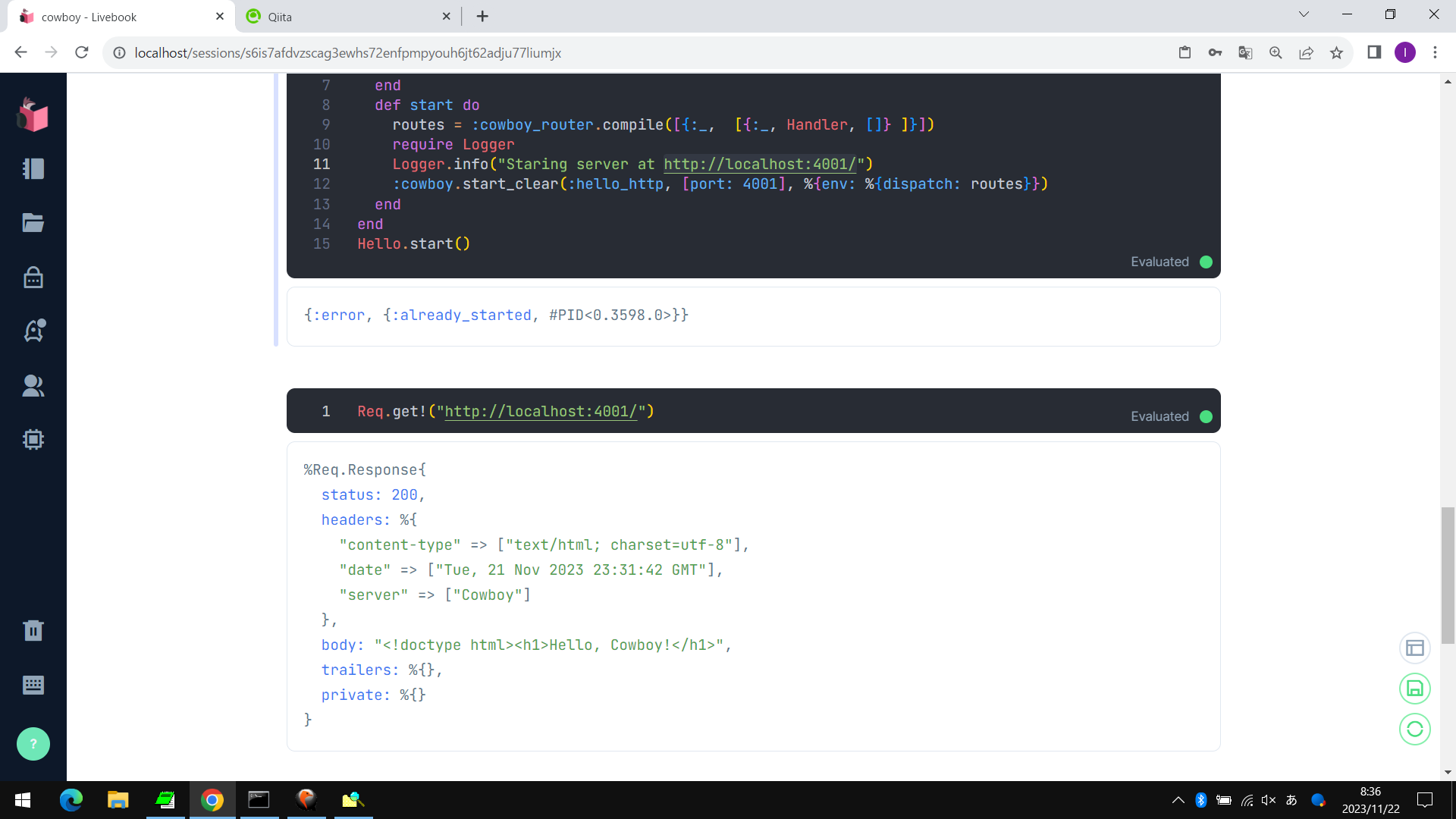Viewport: 1456px width, 819px height.
Task: Open Runtime settings chip icon
Action: tap(33, 439)
